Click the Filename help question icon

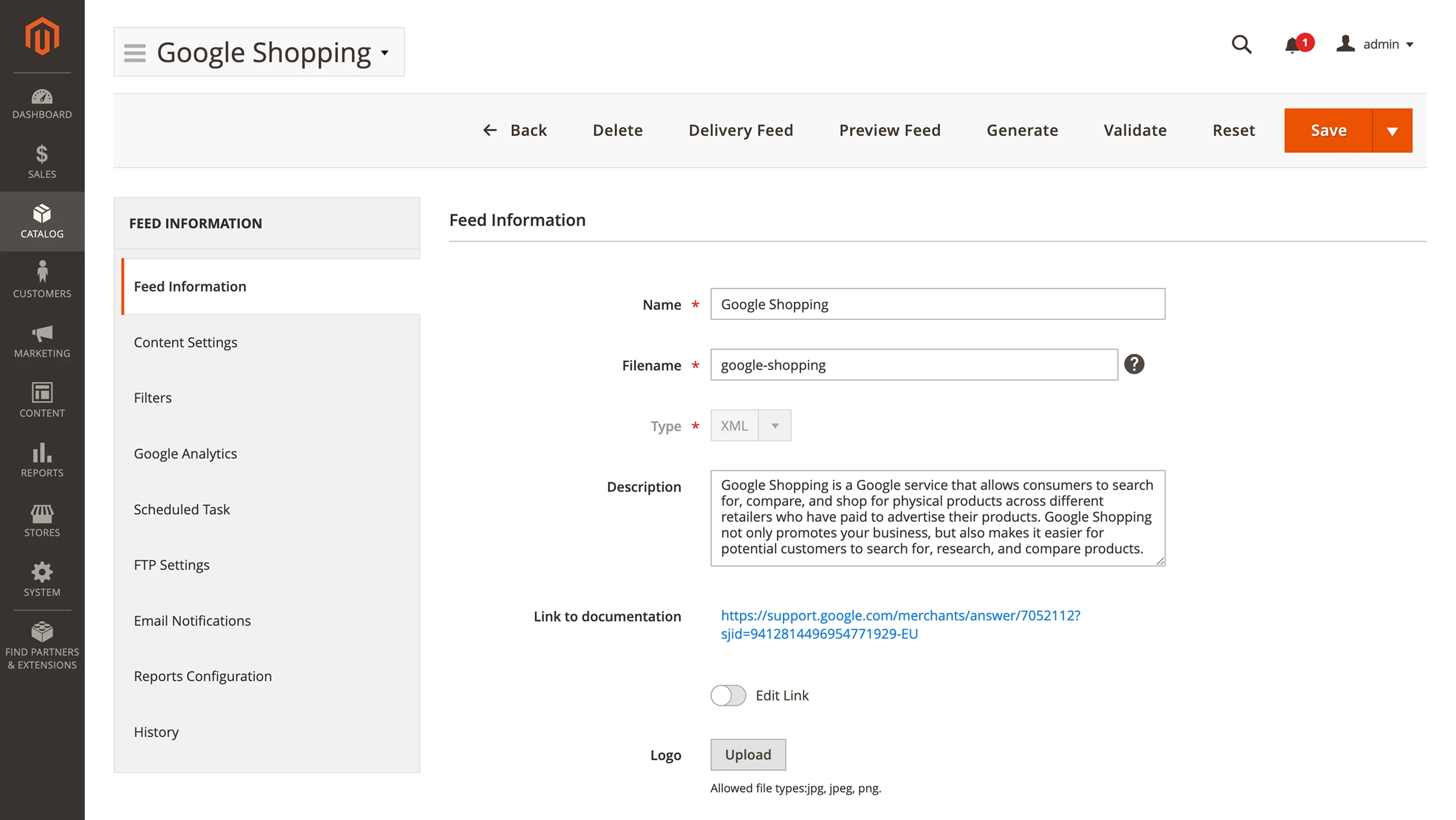pos(1134,364)
